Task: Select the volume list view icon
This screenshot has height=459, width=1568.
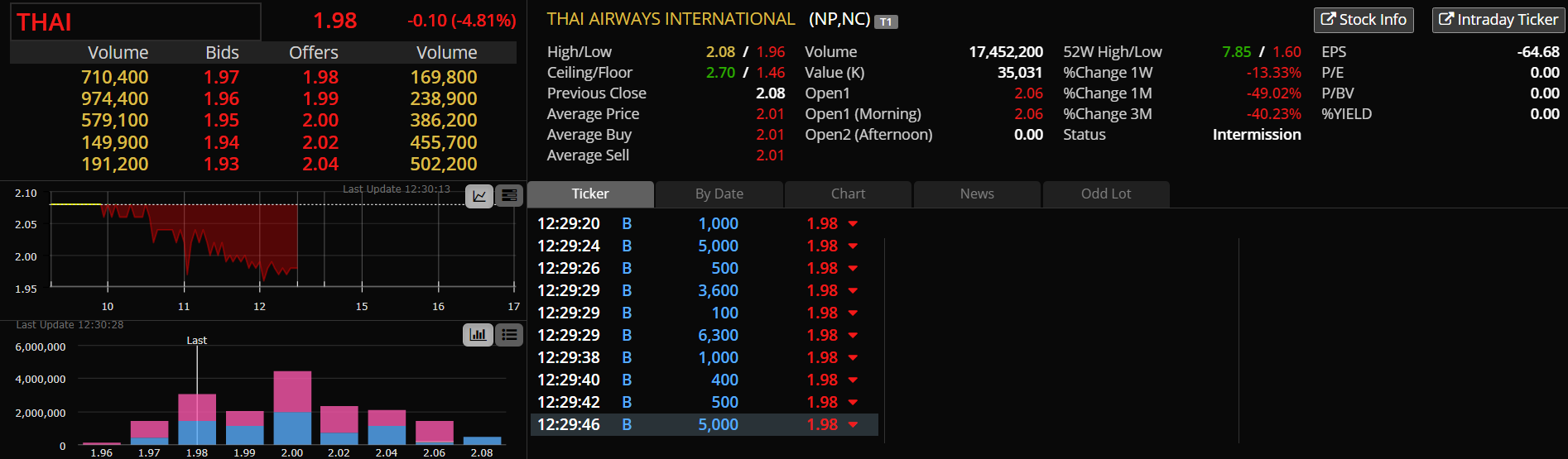Action: coord(509,335)
